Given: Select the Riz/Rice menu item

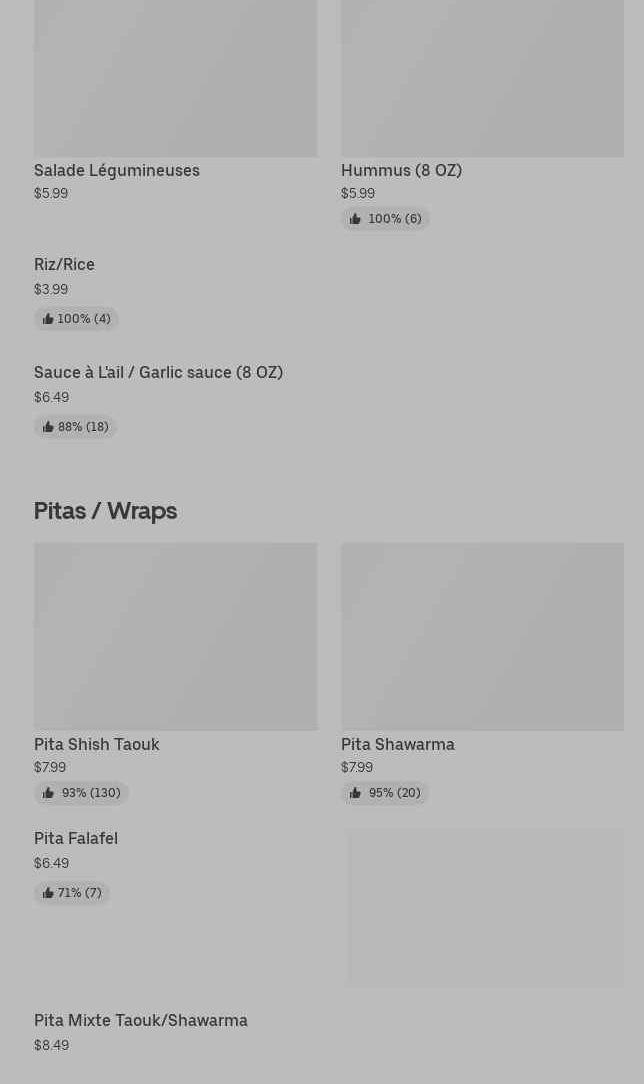Looking at the screenshot, I should pyautogui.click(x=64, y=264).
